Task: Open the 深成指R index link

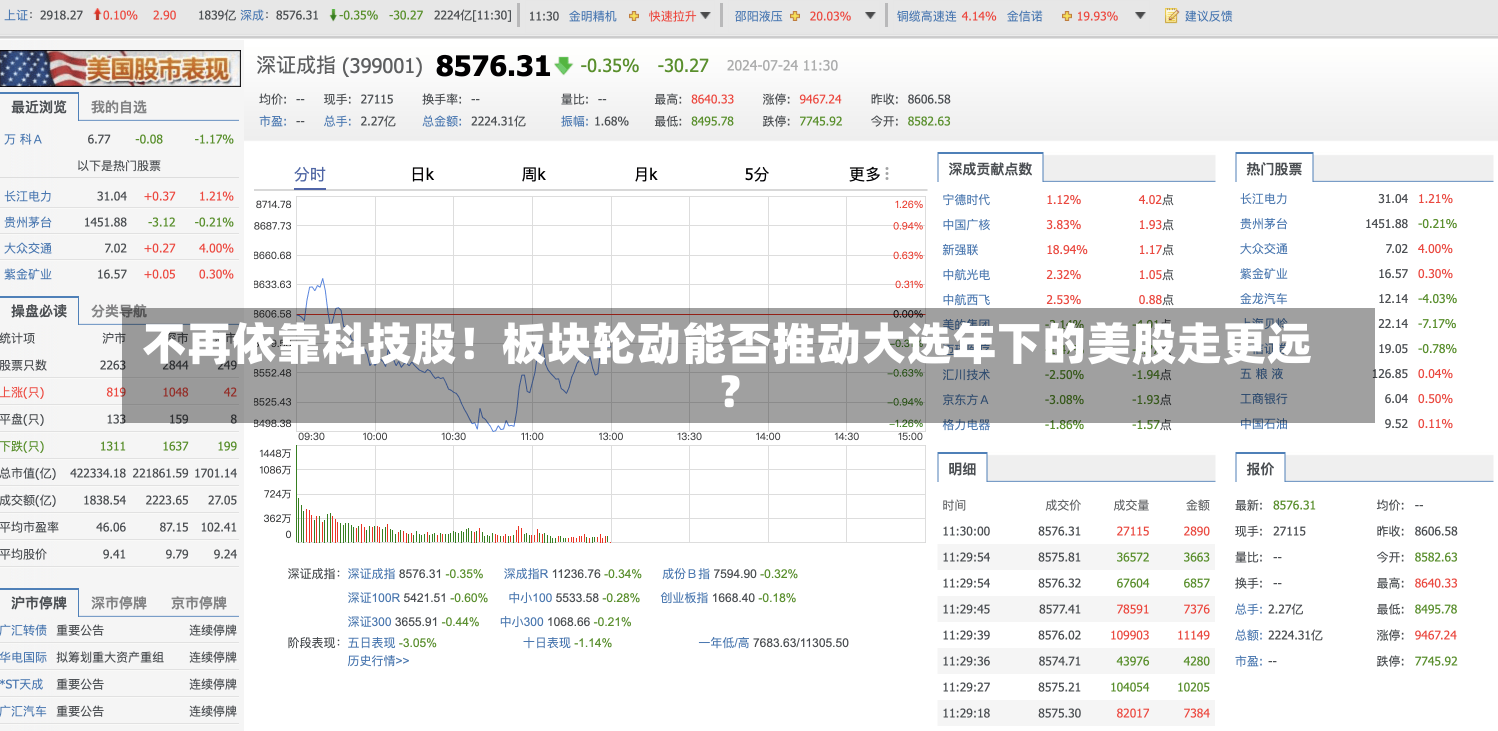Action: pos(526,574)
